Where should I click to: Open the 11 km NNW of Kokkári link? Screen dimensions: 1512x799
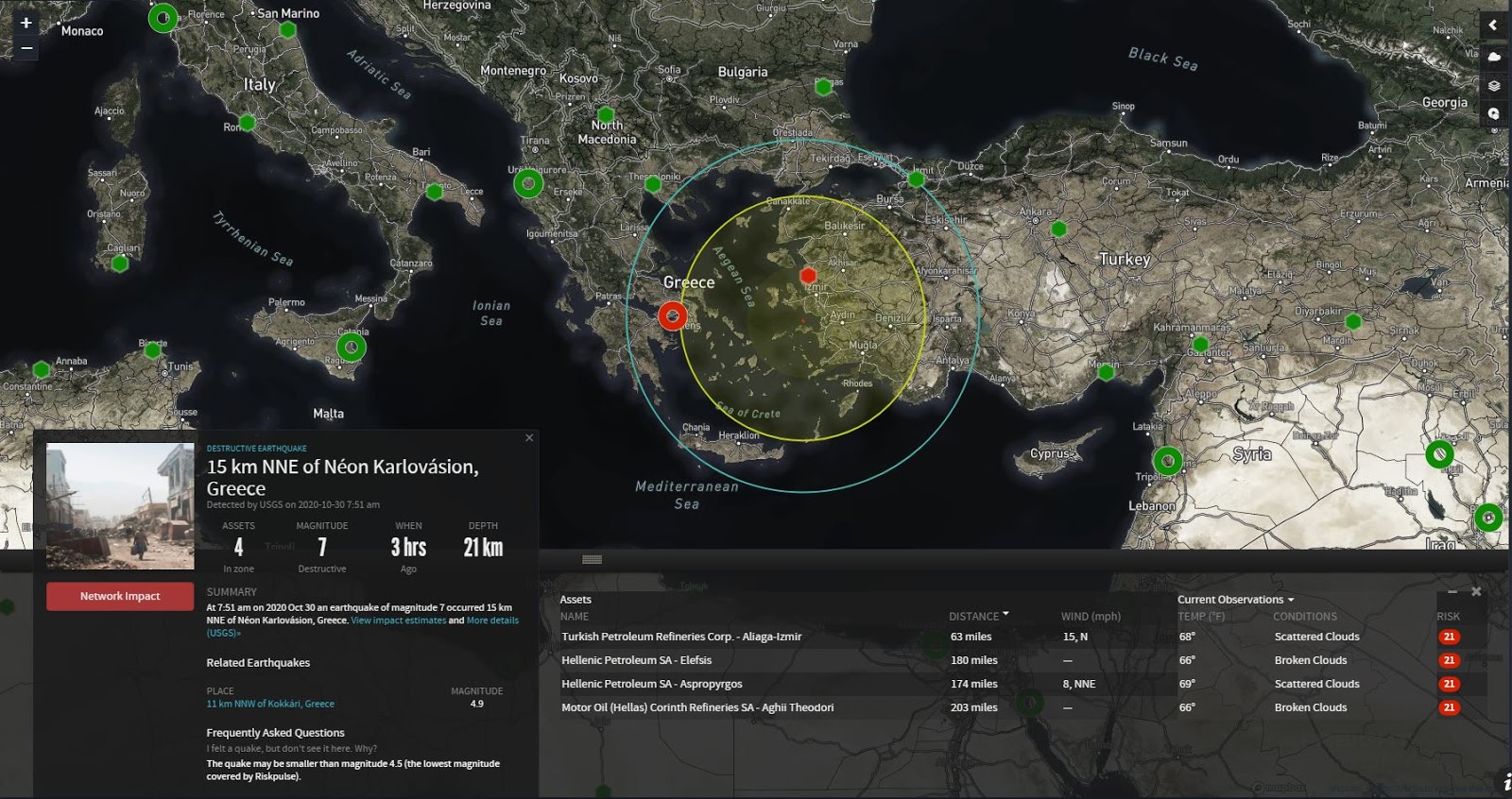270,704
